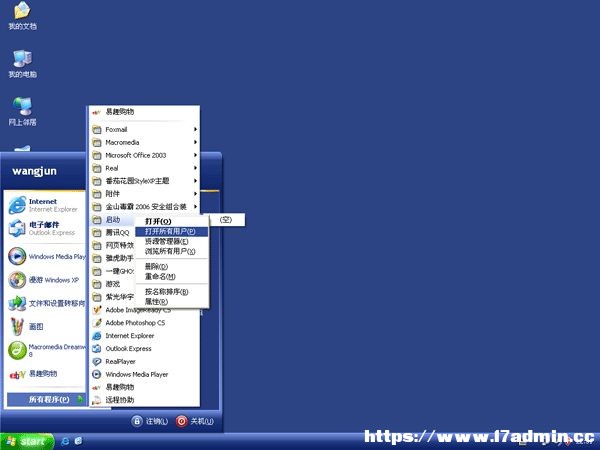This screenshot has height=450, width=600.
Task: Launch Internet Explorer from pinned start menu list
Action: [45, 205]
